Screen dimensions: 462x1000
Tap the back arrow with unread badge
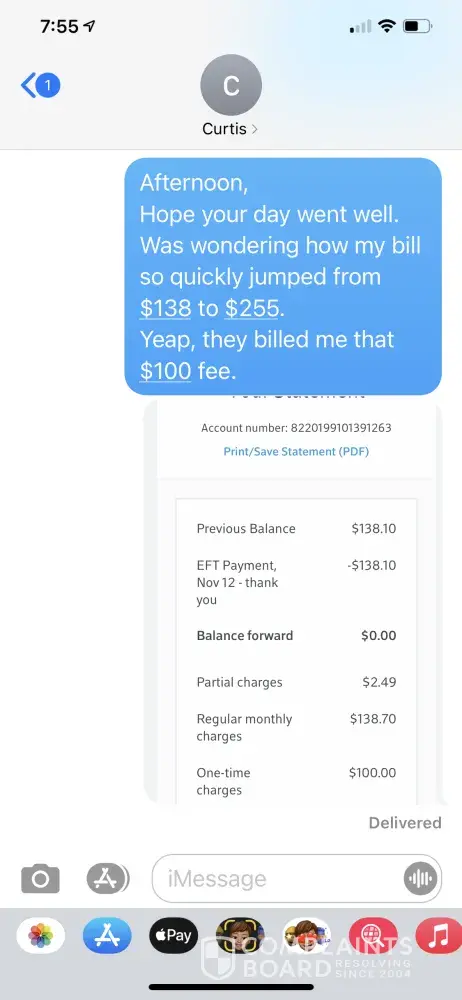[x=41, y=85]
